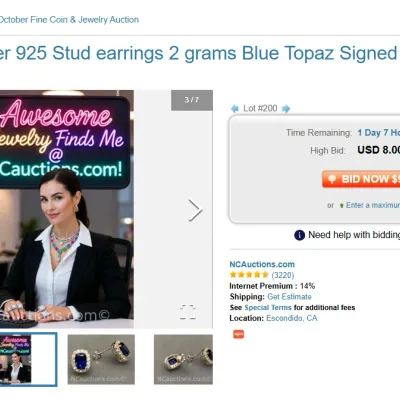Select the Awesome Jewelry promo thumbnail
This screenshot has width=400, height=400.
[28, 359]
